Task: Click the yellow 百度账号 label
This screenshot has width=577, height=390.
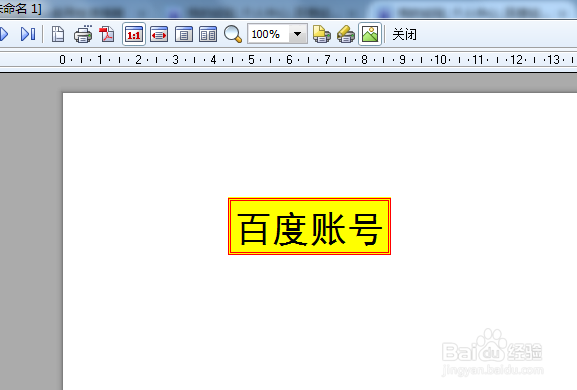Action: tap(309, 226)
